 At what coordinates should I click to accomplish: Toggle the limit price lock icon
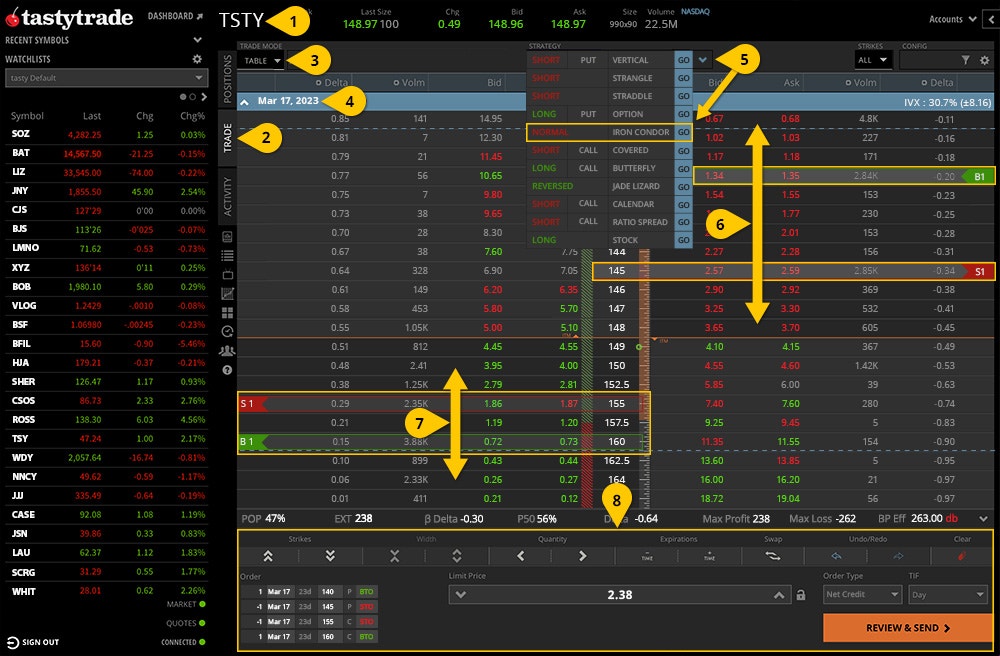tap(801, 595)
